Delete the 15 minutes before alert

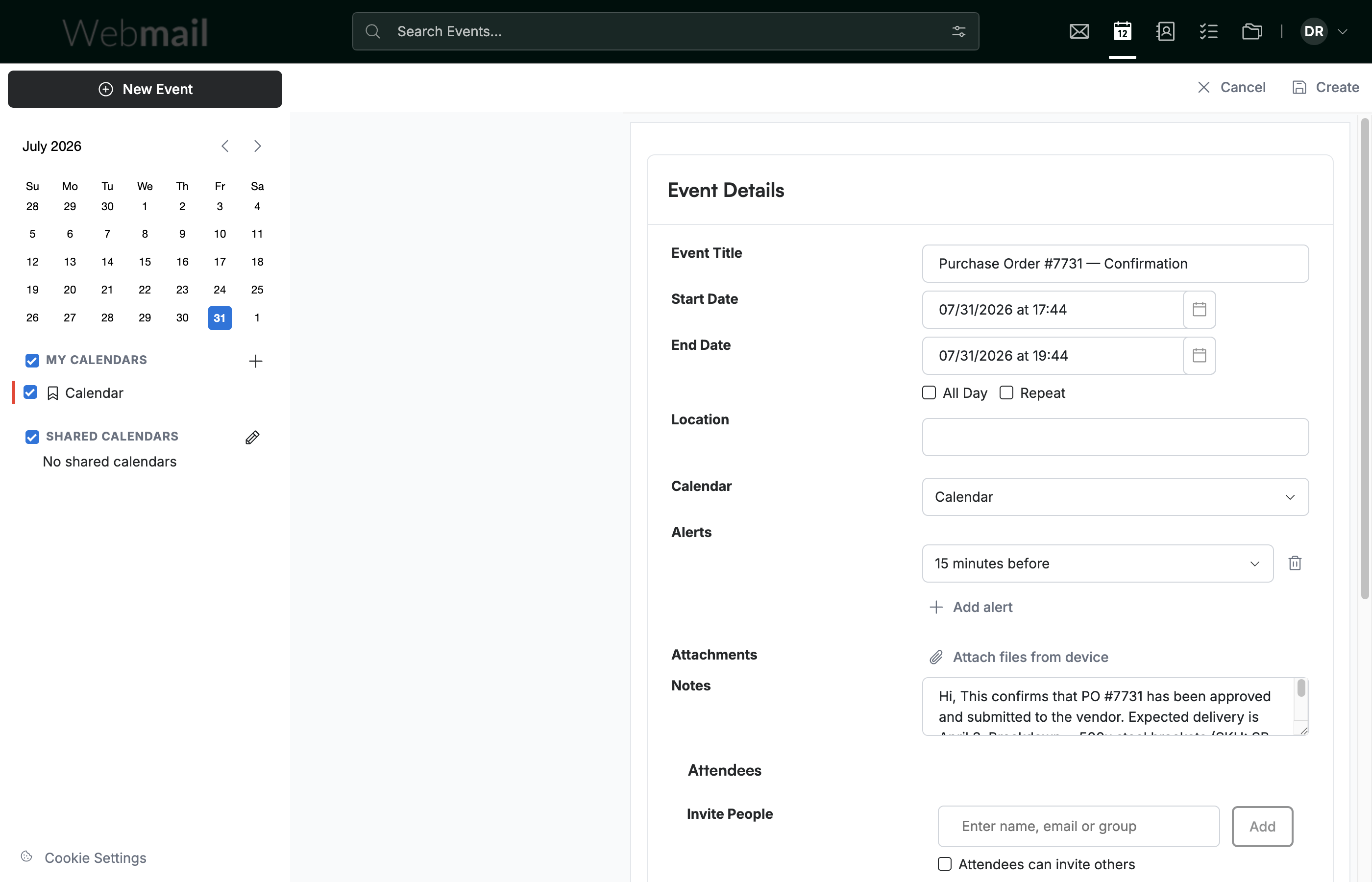click(x=1295, y=563)
